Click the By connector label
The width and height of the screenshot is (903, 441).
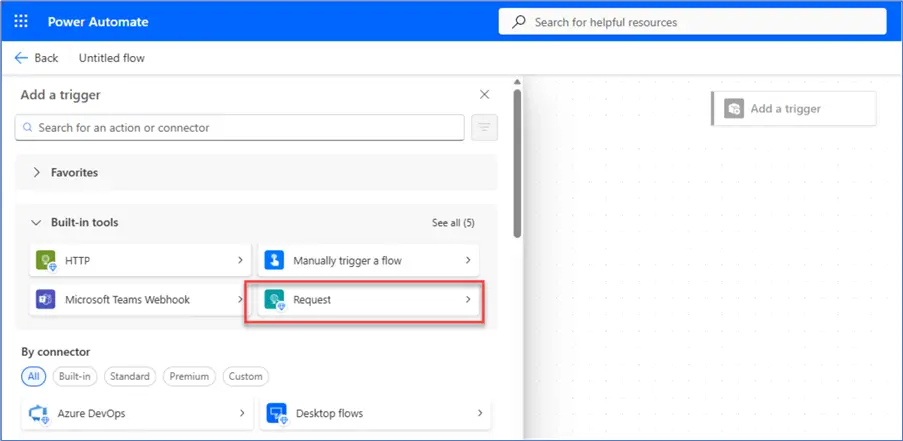[x=56, y=352]
